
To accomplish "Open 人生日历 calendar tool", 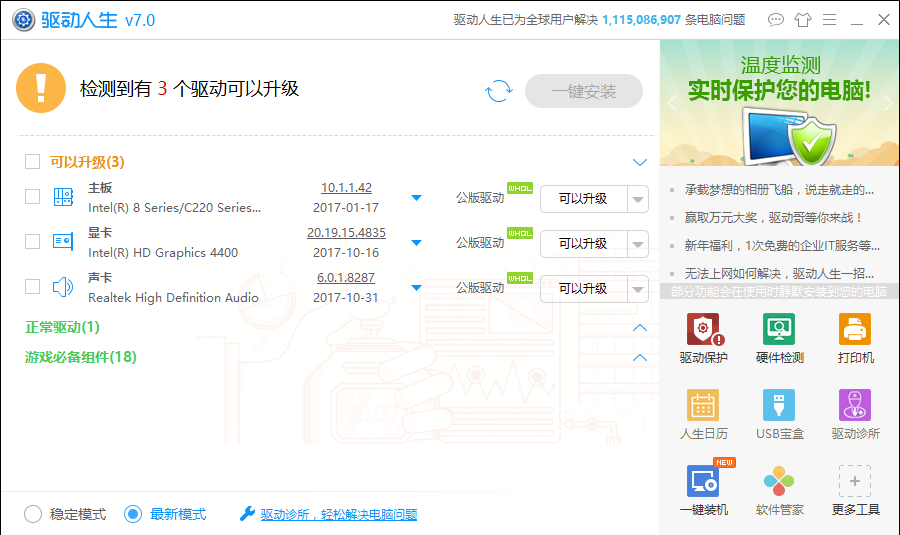I will tap(704, 414).
